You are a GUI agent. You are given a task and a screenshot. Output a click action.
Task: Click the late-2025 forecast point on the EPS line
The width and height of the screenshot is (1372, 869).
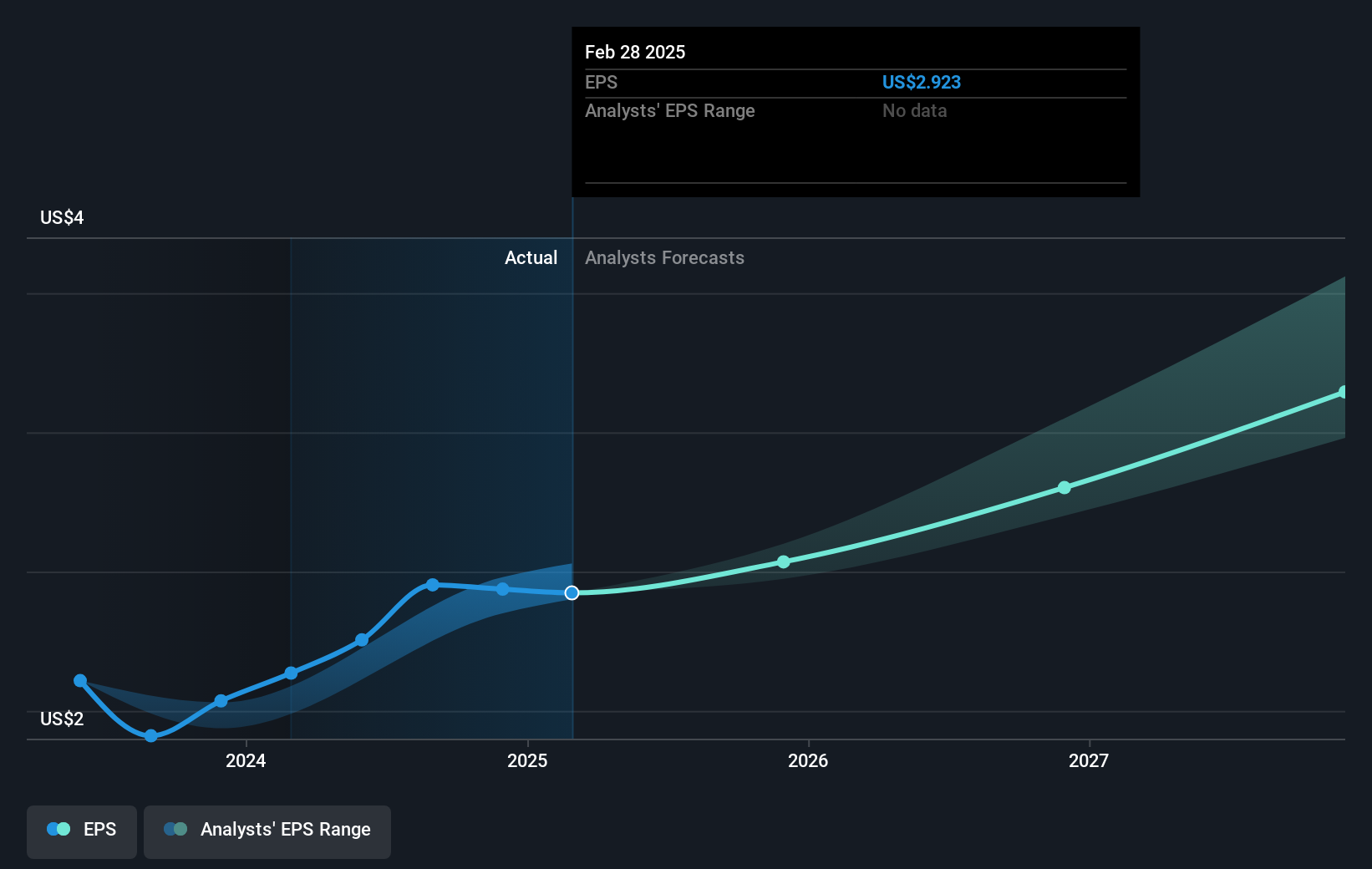tap(783, 562)
